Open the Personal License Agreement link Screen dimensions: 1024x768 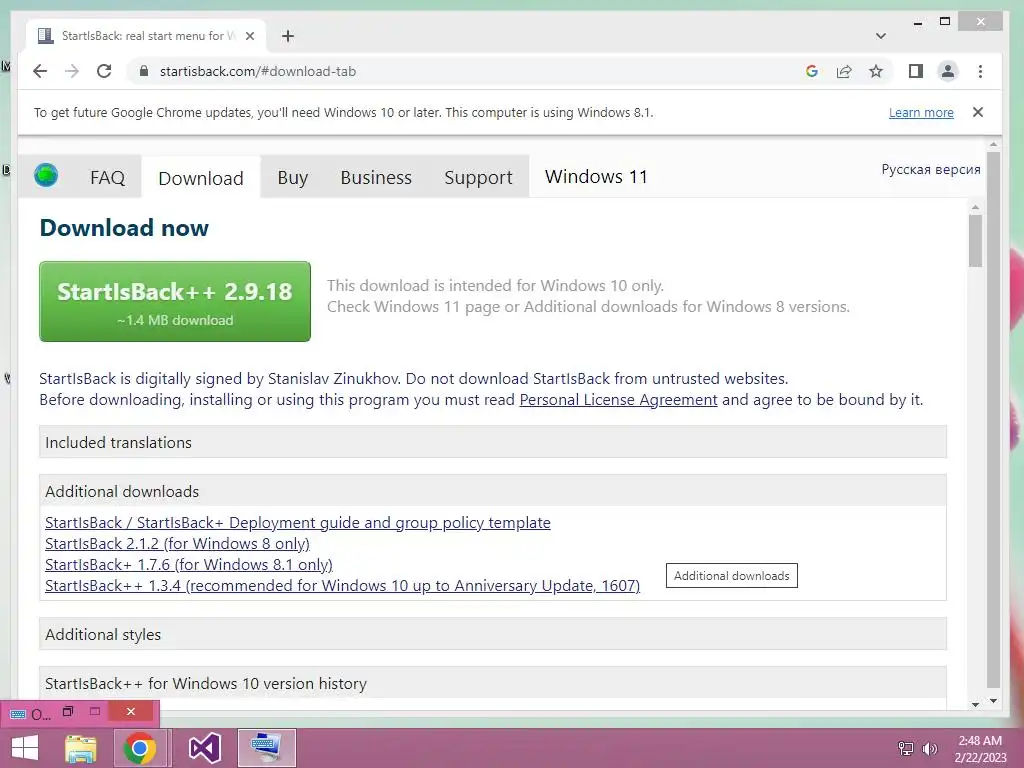point(618,400)
